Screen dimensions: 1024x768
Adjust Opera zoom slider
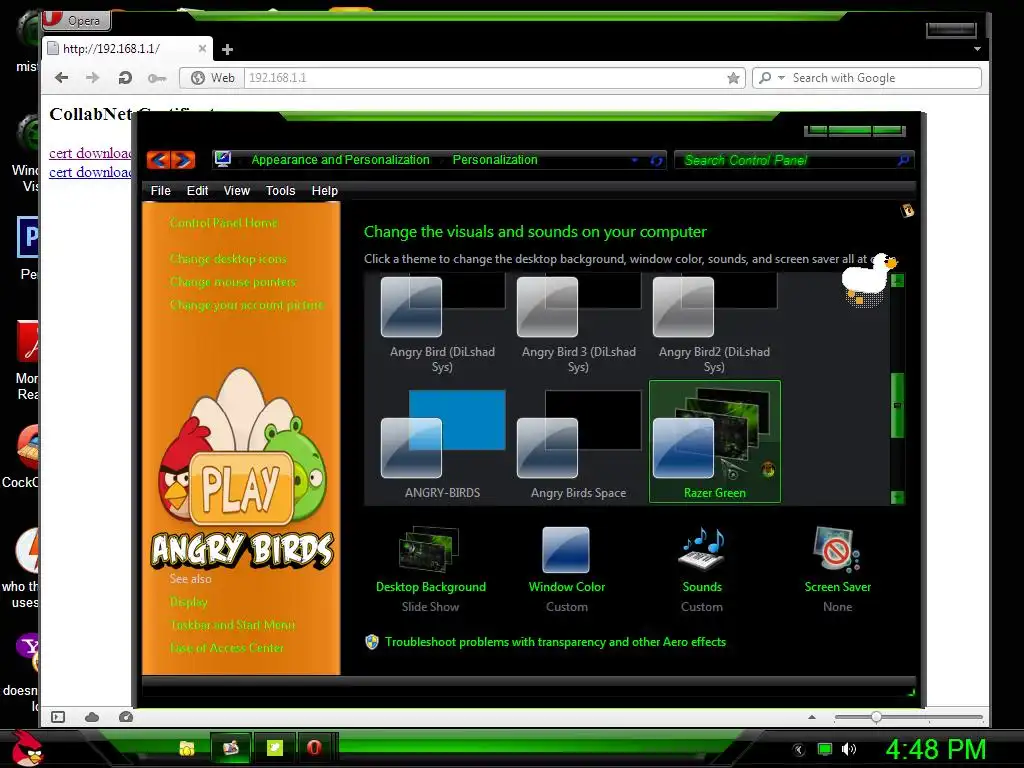876,717
